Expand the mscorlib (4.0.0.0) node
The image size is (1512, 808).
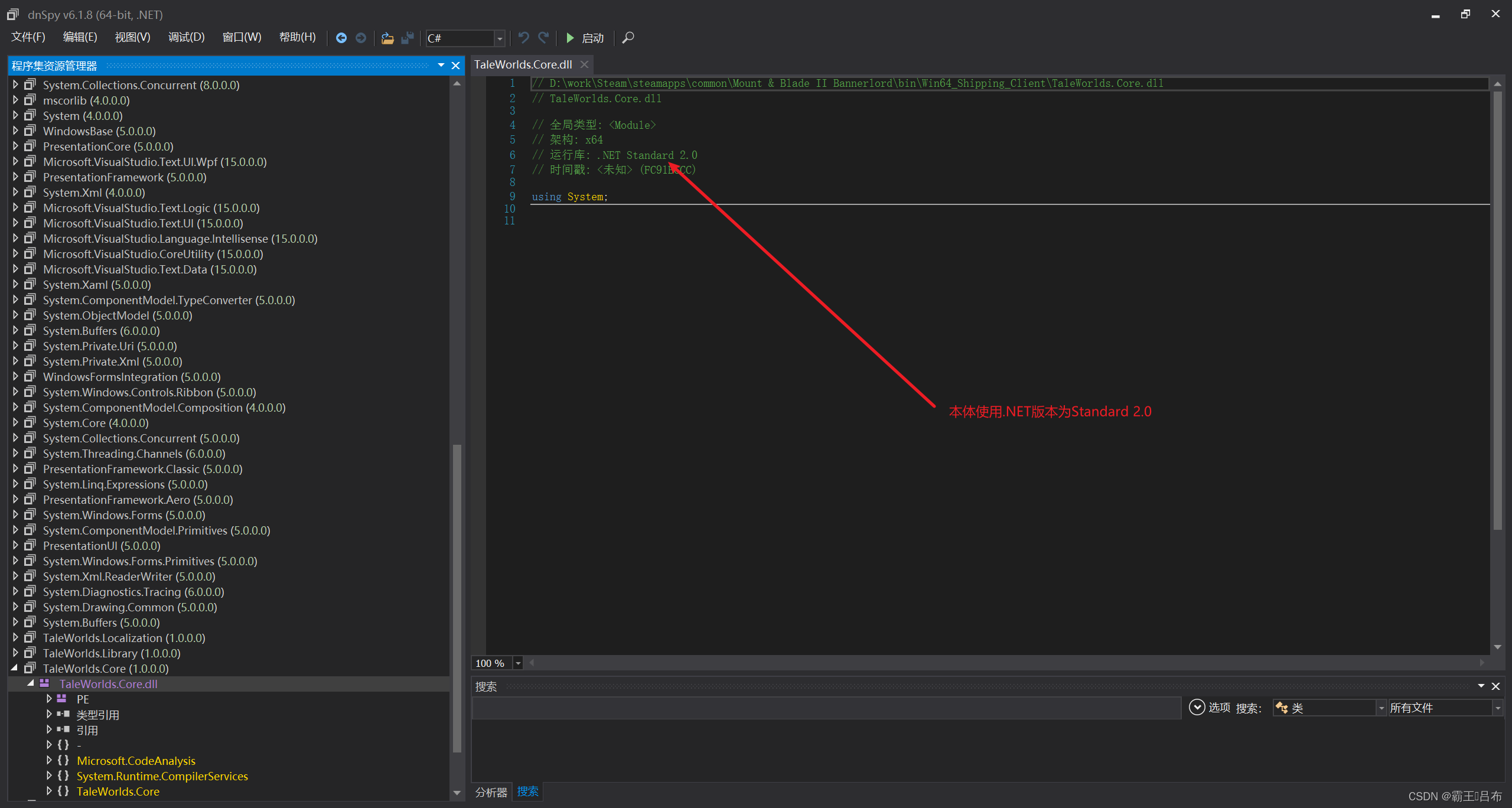point(16,100)
